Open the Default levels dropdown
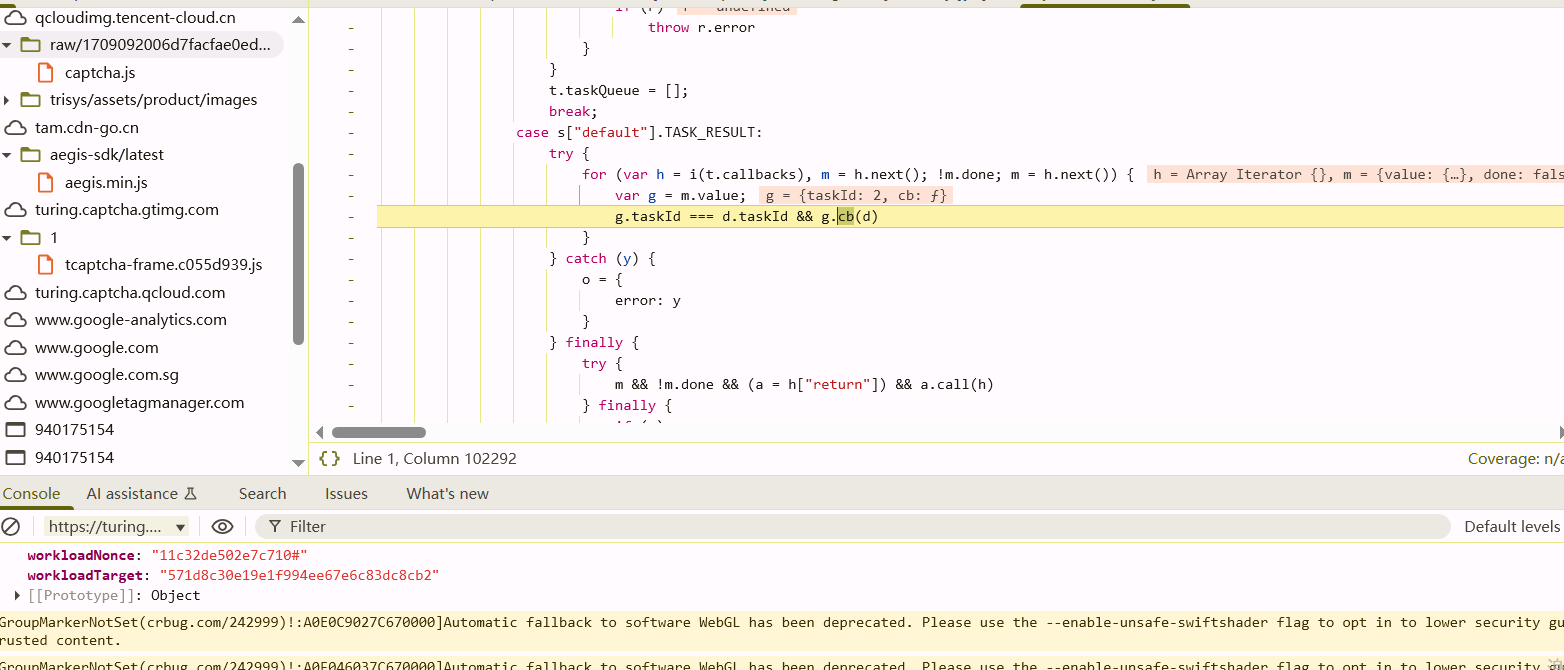This screenshot has width=1564, height=670. [1511, 527]
